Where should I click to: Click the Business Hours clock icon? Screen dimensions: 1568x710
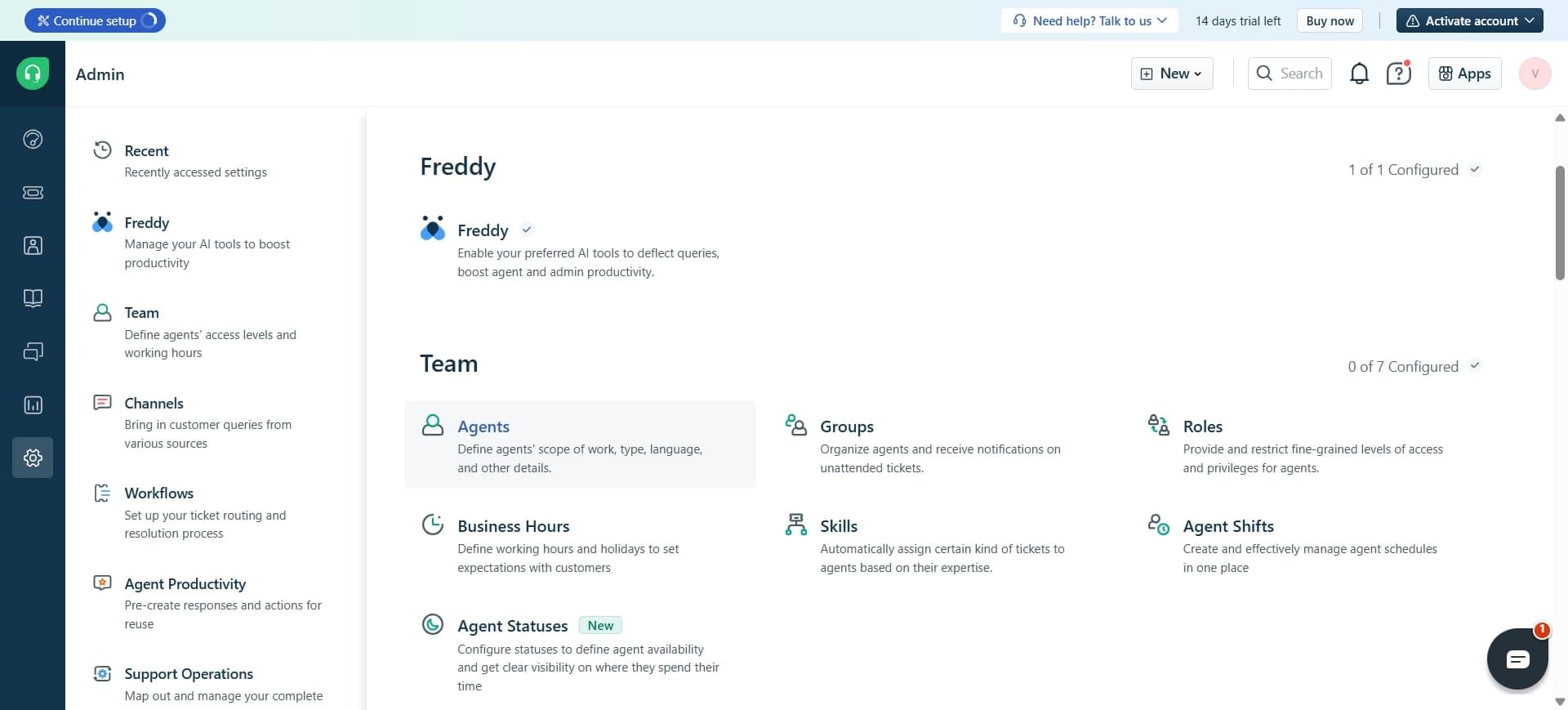click(432, 525)
